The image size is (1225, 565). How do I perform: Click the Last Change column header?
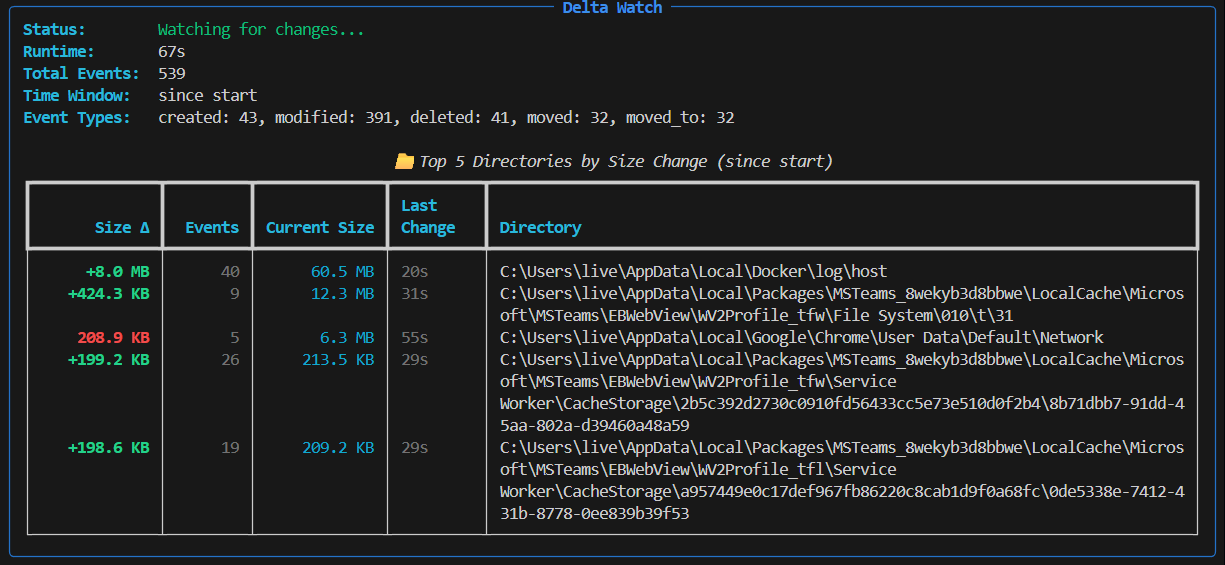point(428,216)
